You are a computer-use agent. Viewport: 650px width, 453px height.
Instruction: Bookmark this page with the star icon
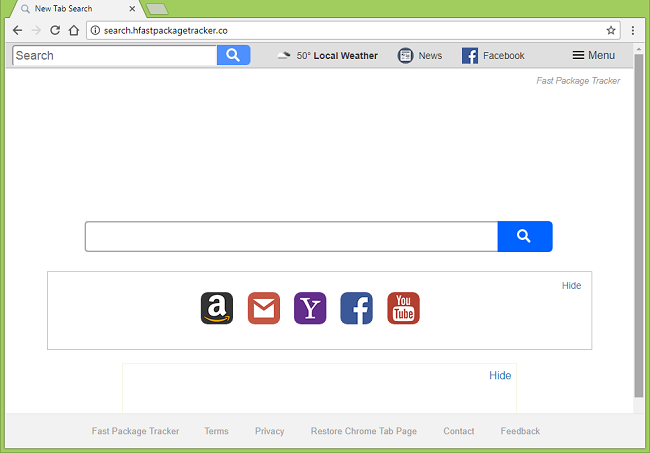611,30
